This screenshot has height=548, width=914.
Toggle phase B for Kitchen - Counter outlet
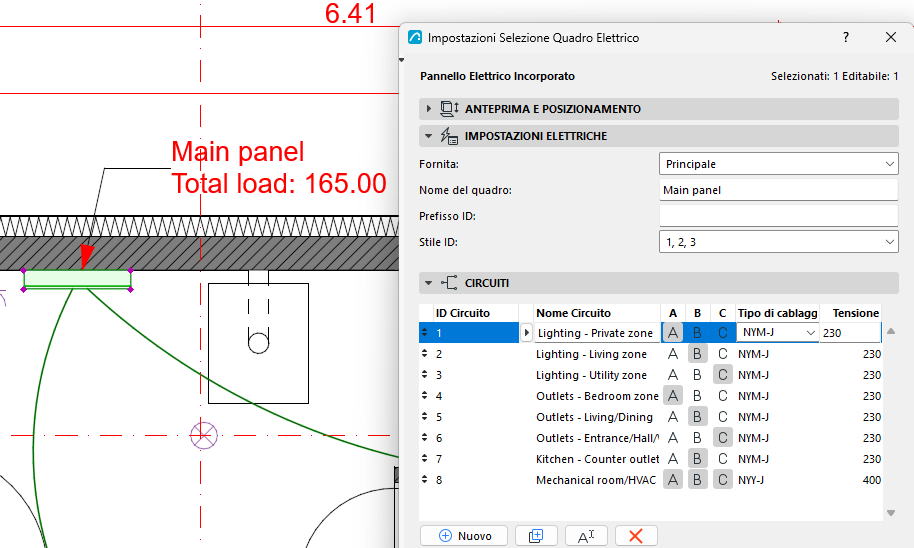pyautogui.click(x=697, y=459)
